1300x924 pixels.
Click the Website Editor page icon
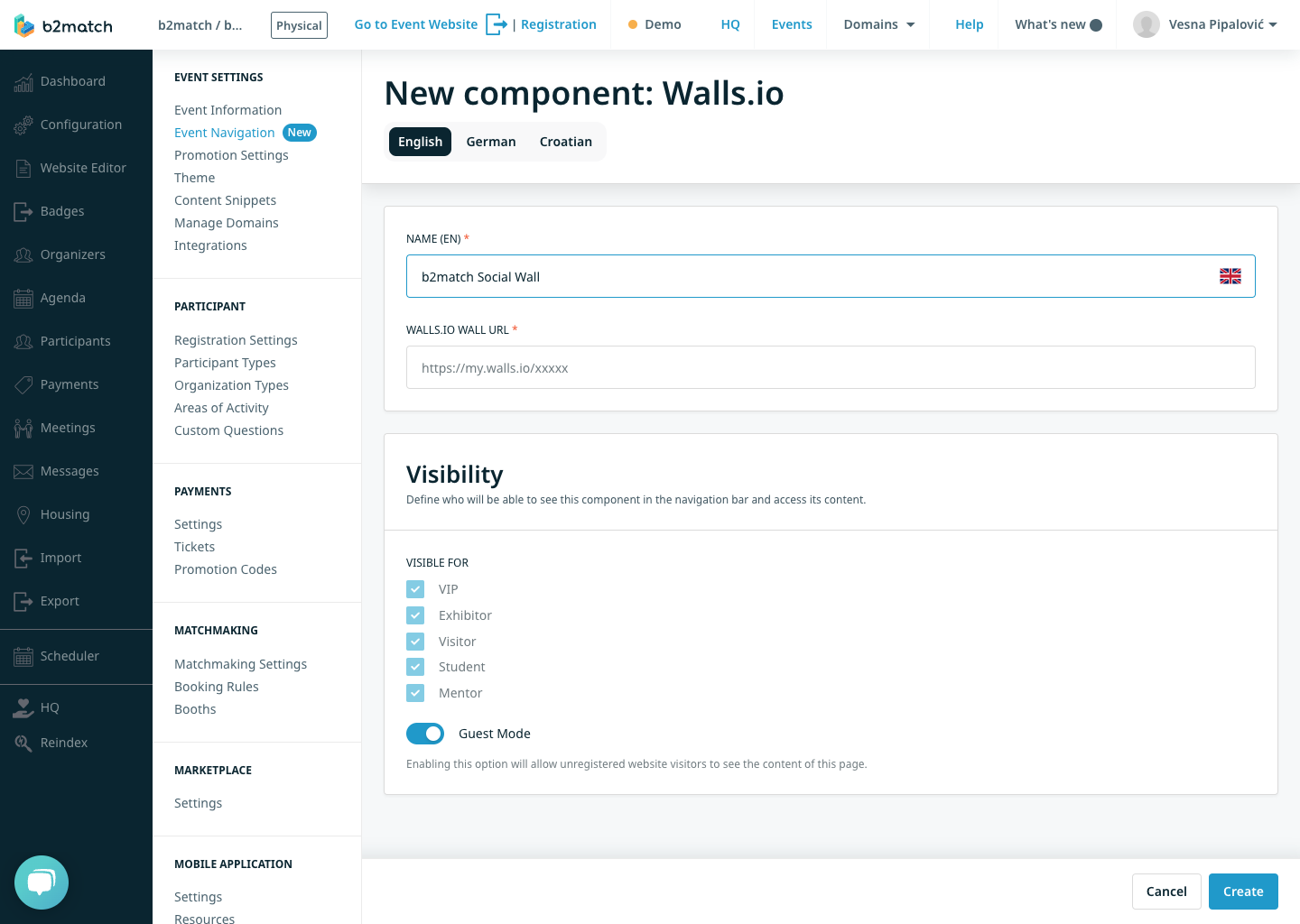pyautogui.click(x=23, y=169)
